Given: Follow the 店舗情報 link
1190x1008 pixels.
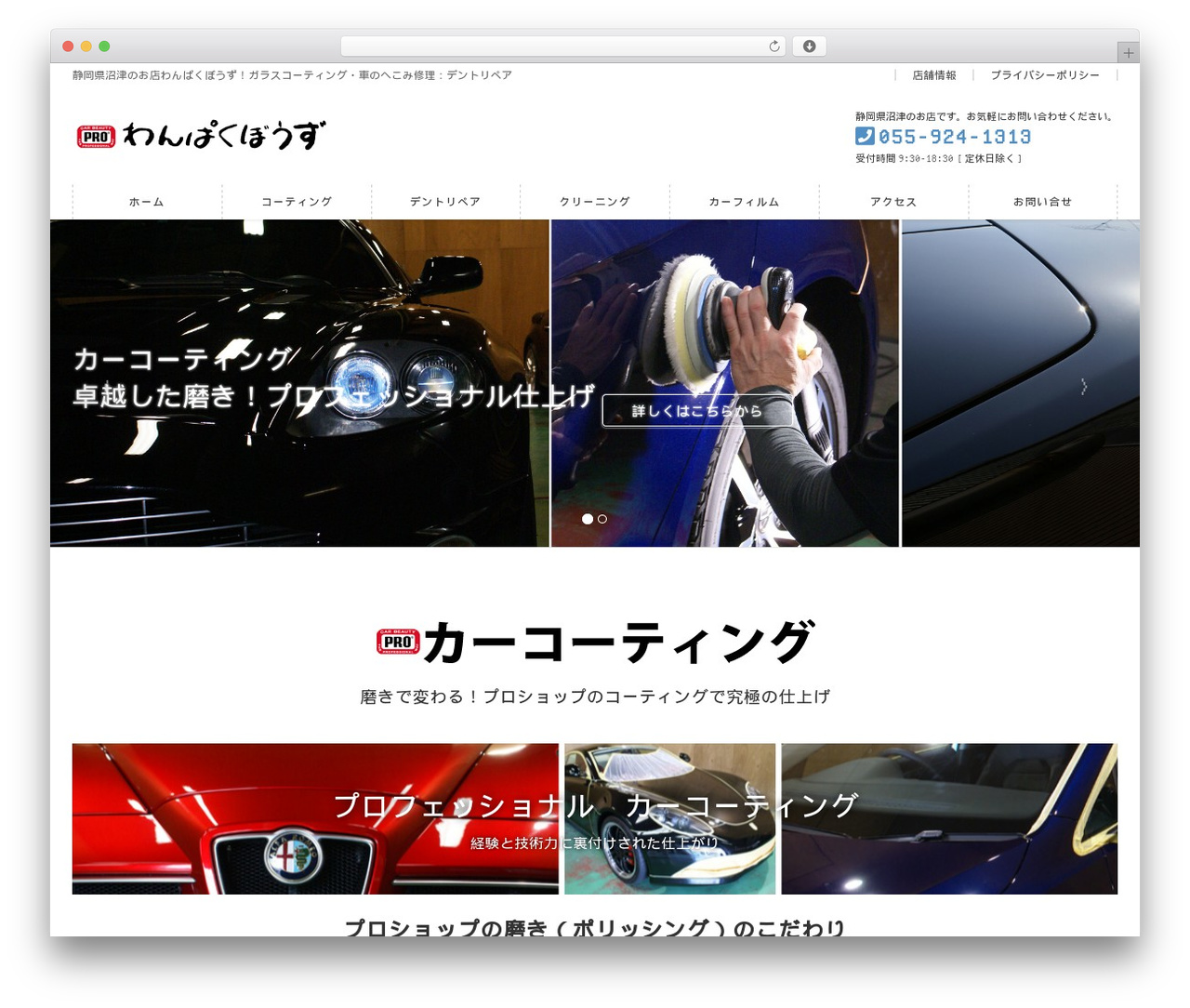Looking at the screenshot, I should [934, 75].
